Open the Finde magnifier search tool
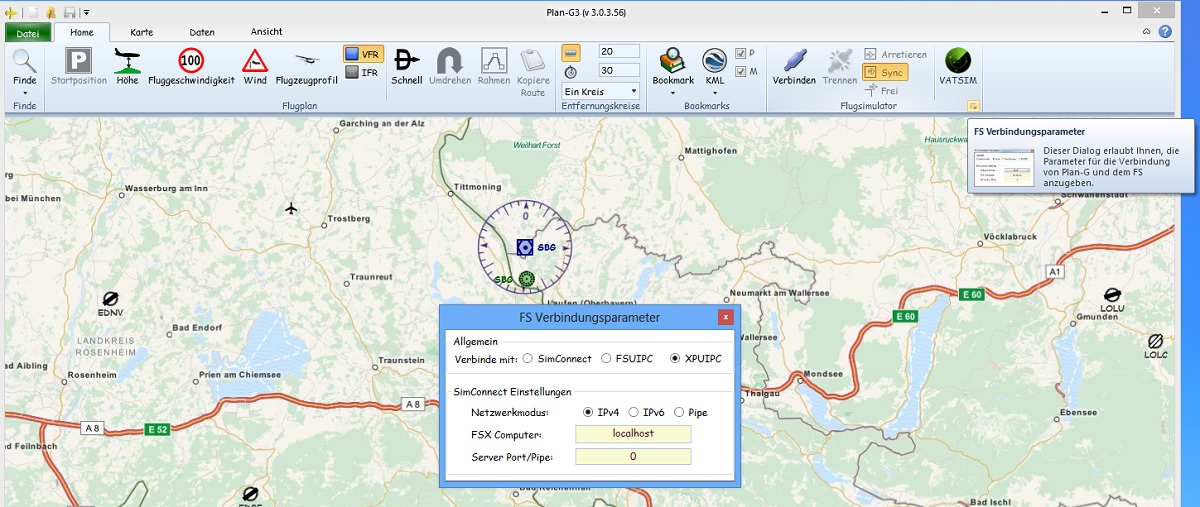 pos(25,61)
